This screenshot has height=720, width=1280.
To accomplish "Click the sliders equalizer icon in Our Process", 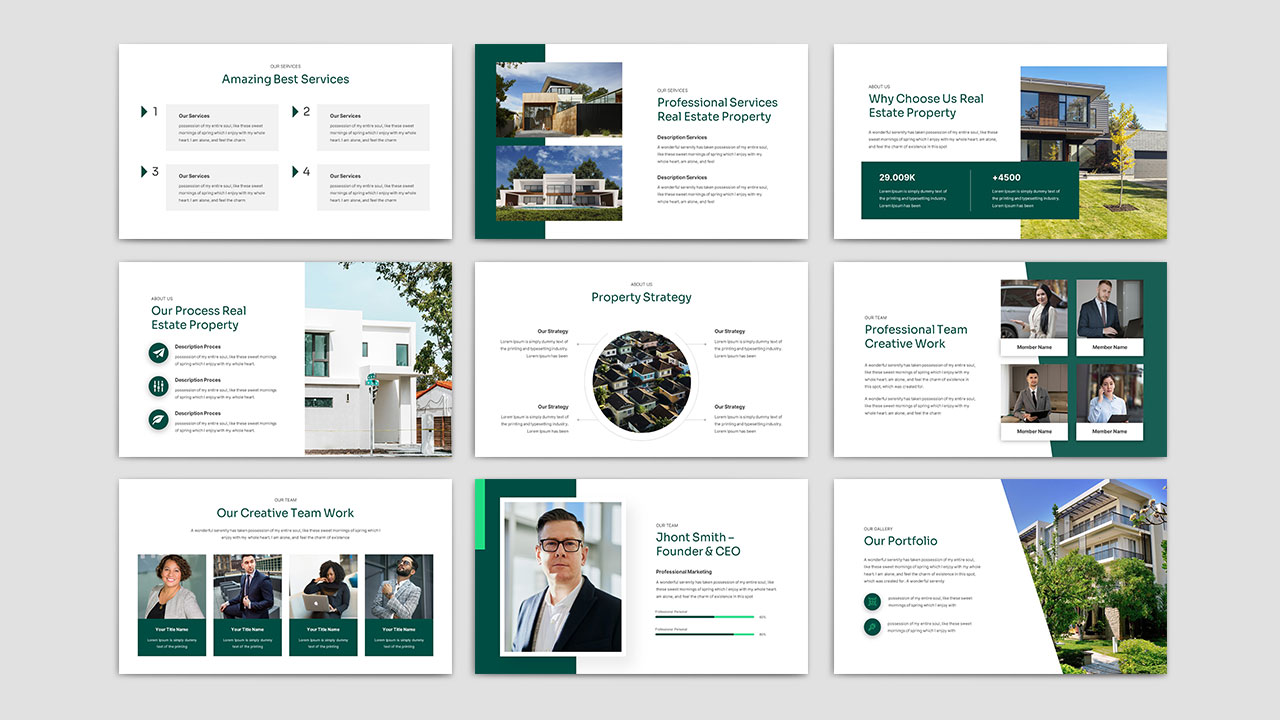I will [158, 386].
